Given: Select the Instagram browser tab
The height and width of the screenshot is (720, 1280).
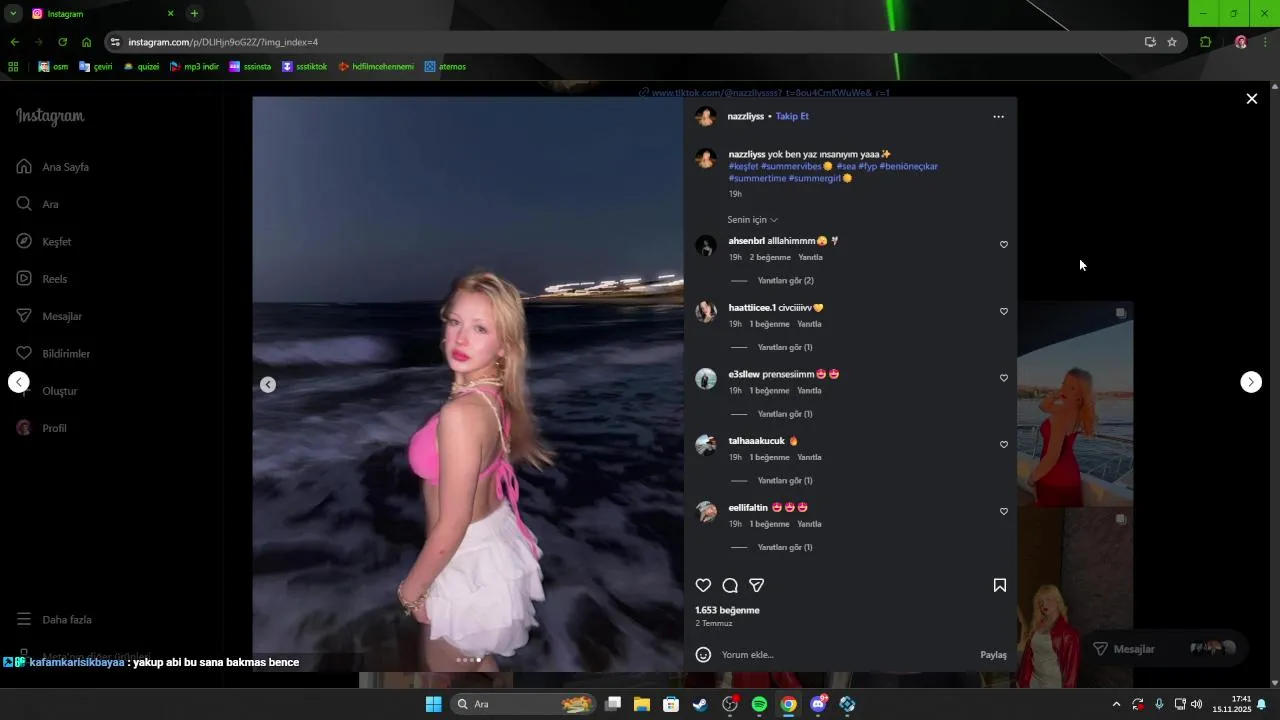Looking at the screenshot, I should pyautogui.click(x=104, y=14).
